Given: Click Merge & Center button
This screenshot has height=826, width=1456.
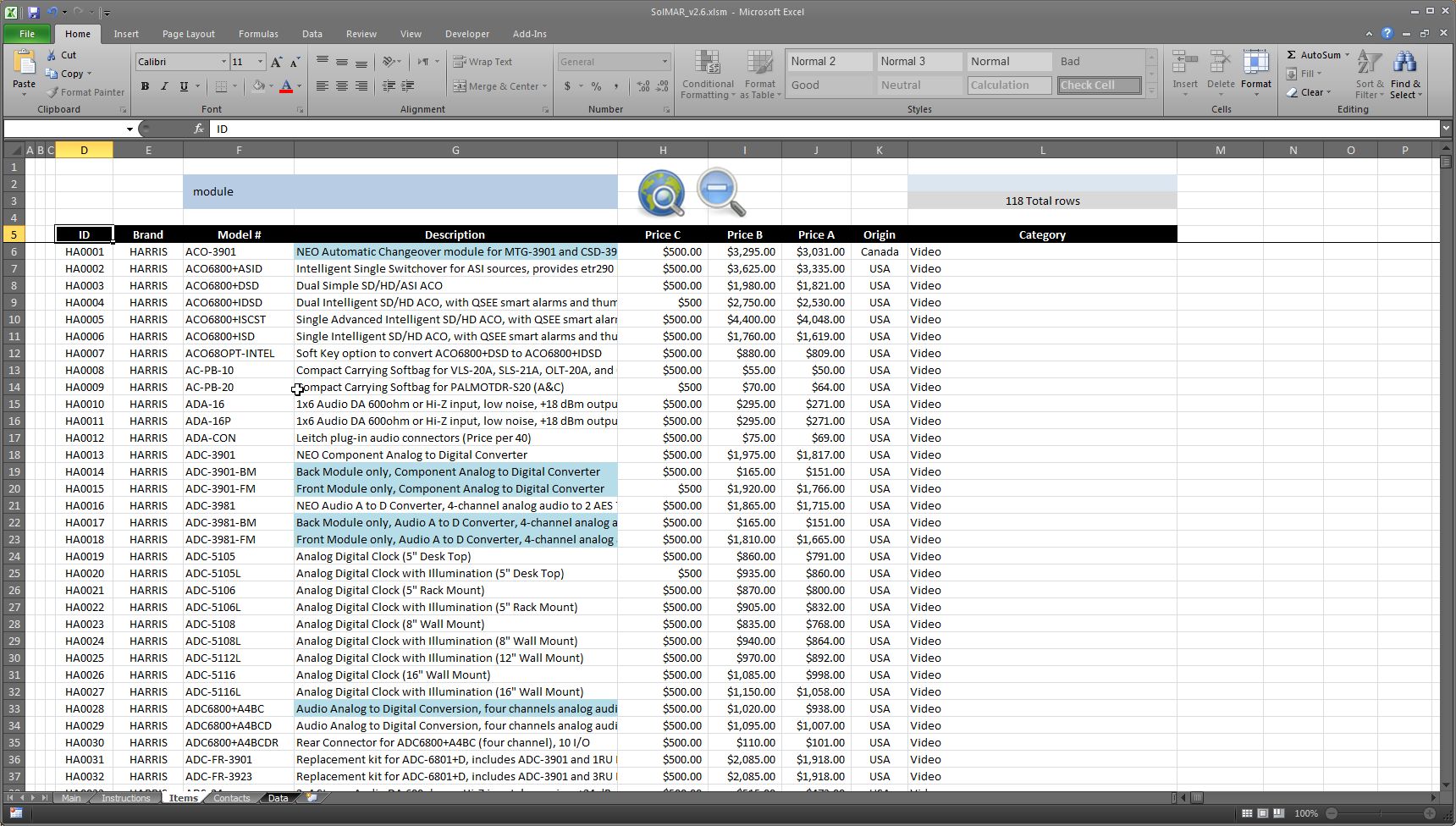Looking at the screenshot, I should pos(496,85).
